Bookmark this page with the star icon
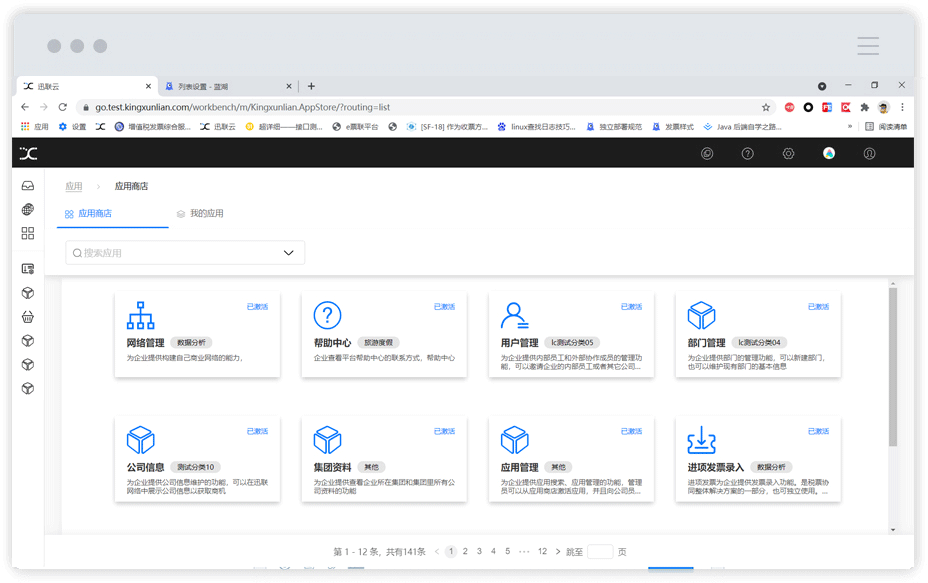928x583 pixels. 766,107
